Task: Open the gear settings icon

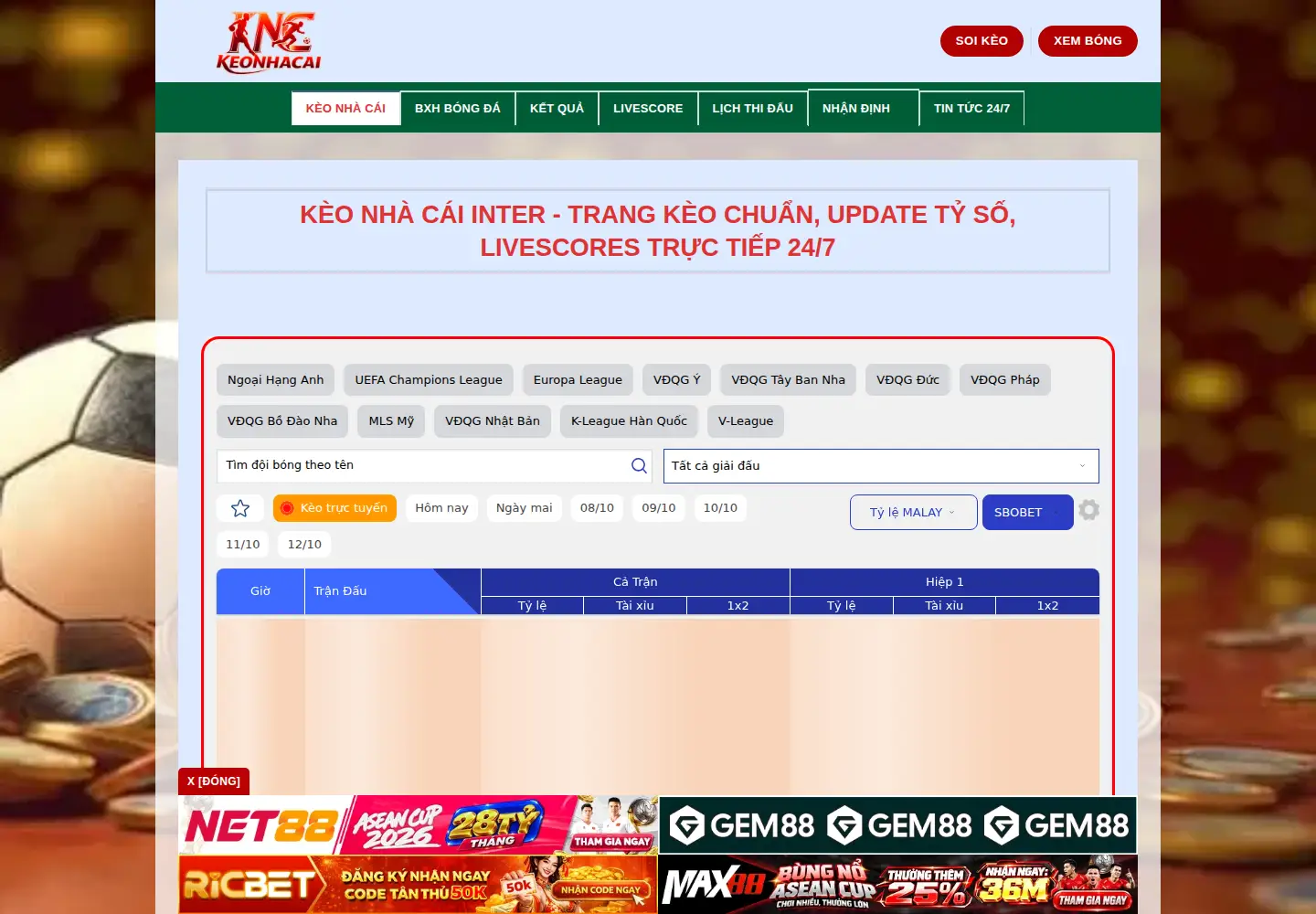Action: (1088, 510)
